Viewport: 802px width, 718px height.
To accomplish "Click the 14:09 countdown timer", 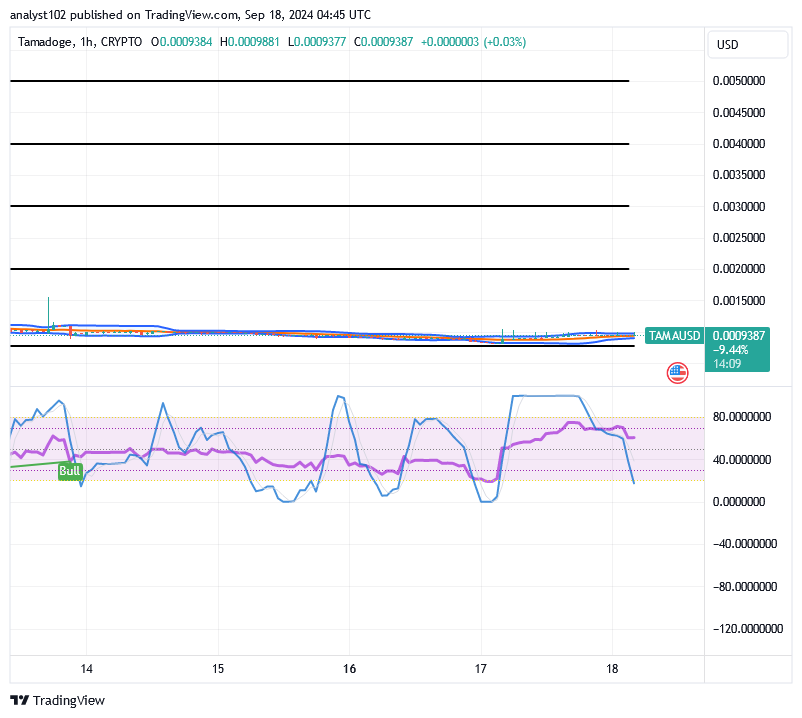I will pos(727,364).
